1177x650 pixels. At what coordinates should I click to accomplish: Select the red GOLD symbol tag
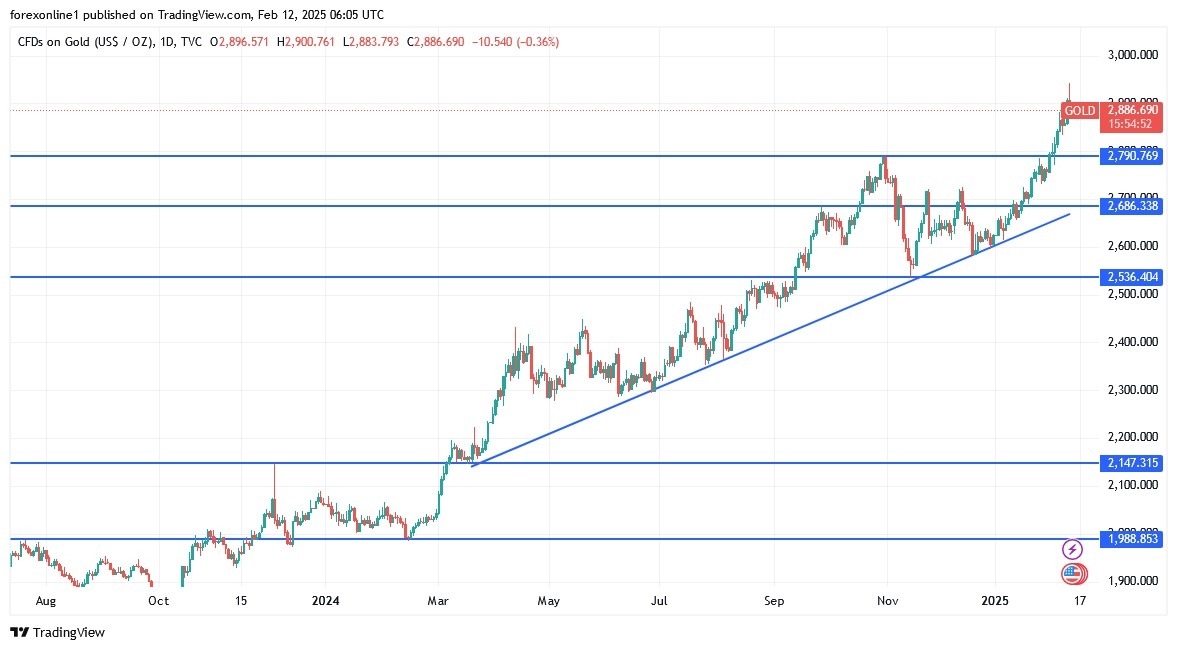click(x=1079, y=111)
